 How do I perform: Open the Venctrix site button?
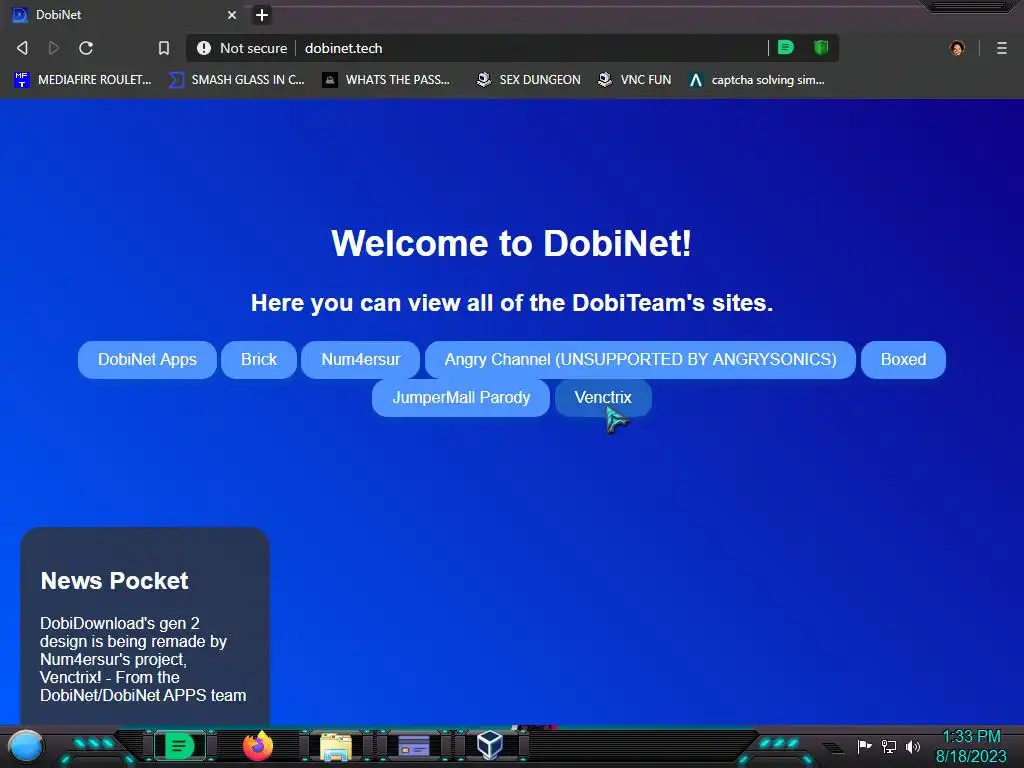pyautogui.click(x=603, y=398)
